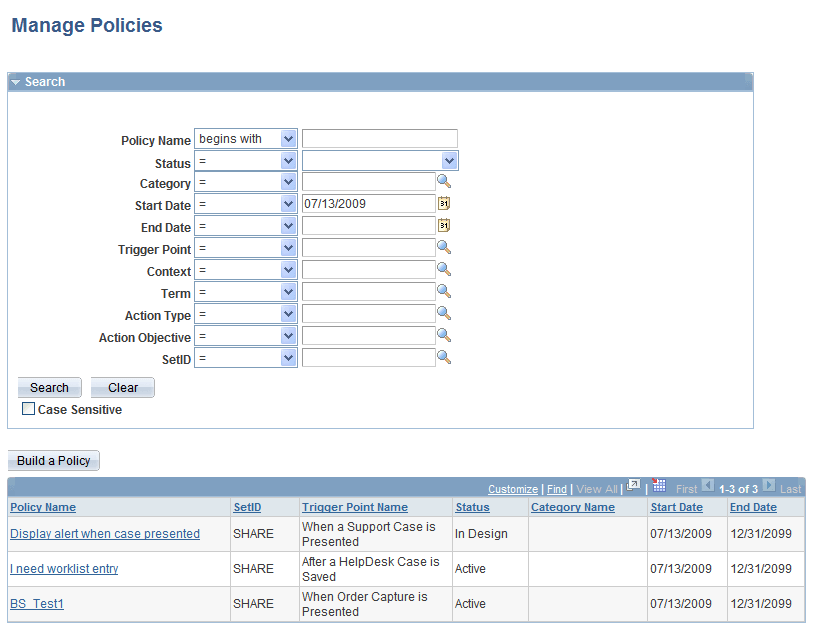Open the SetID lookup magnifier
Image resolution: width=815 pixels, height=634 pixels.
coord(444,356)
